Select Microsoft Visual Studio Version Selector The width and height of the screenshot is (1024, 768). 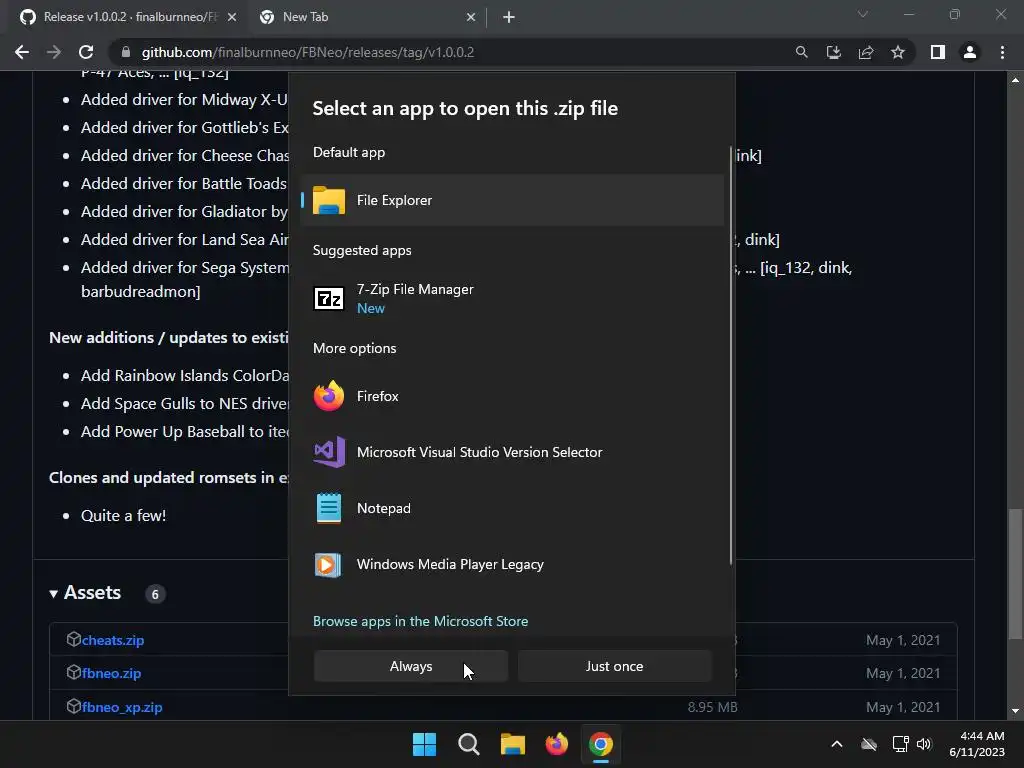(513, 452)
